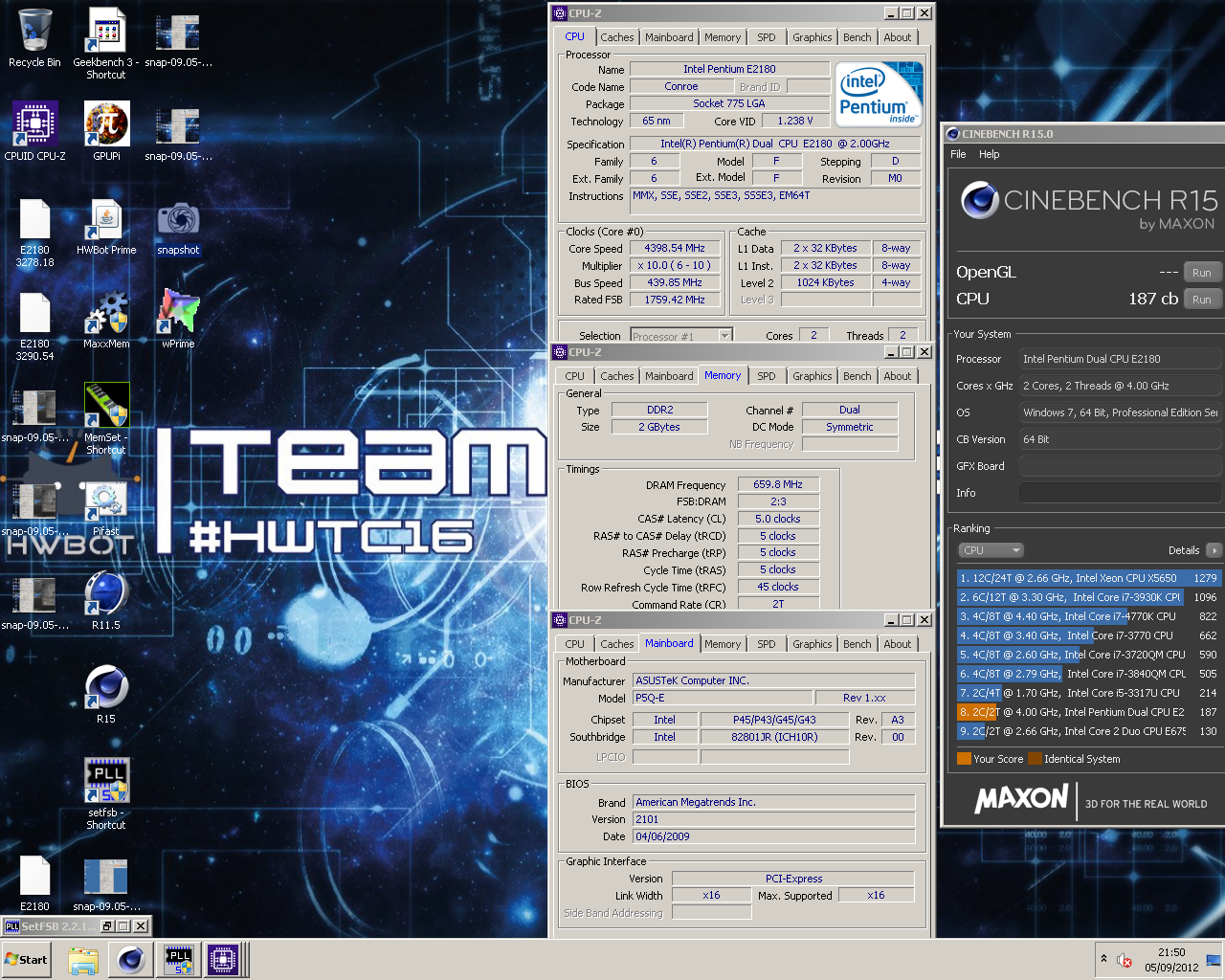Launch the MaxxMem desktop icon
The width and height of the screenshot is (1225, 980).
click(x=106, y=321)
